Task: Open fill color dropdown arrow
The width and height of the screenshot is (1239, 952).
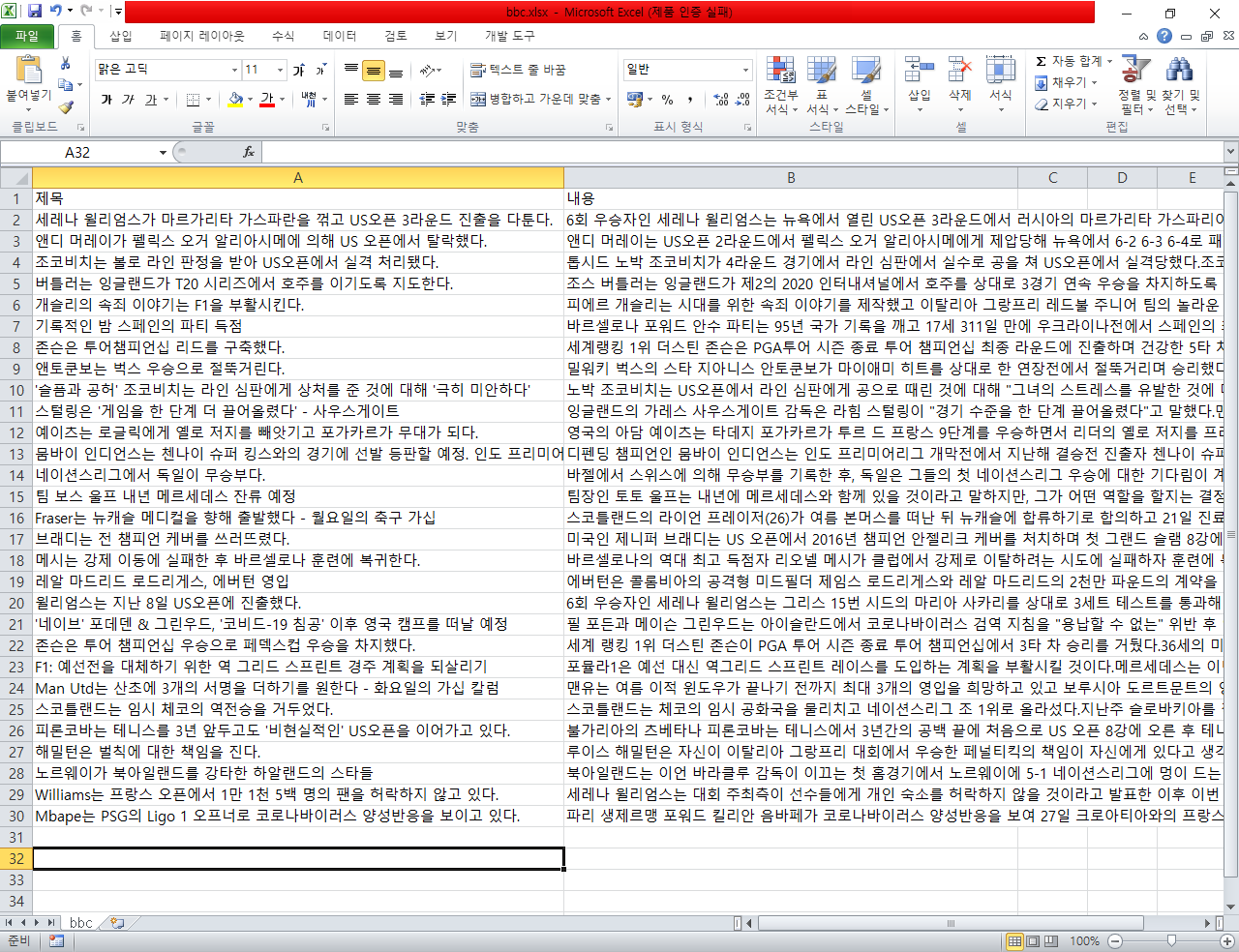Action: 250,99
